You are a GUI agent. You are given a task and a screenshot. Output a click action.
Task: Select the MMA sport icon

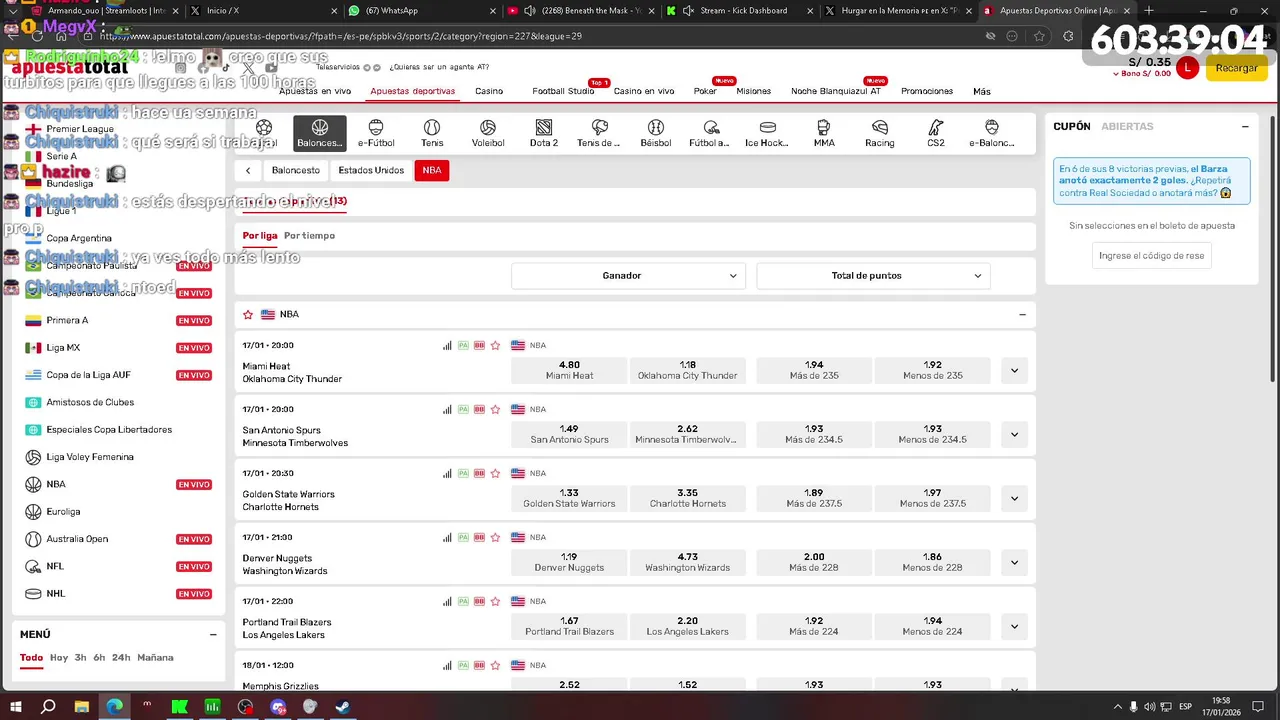tap(824, 133)
